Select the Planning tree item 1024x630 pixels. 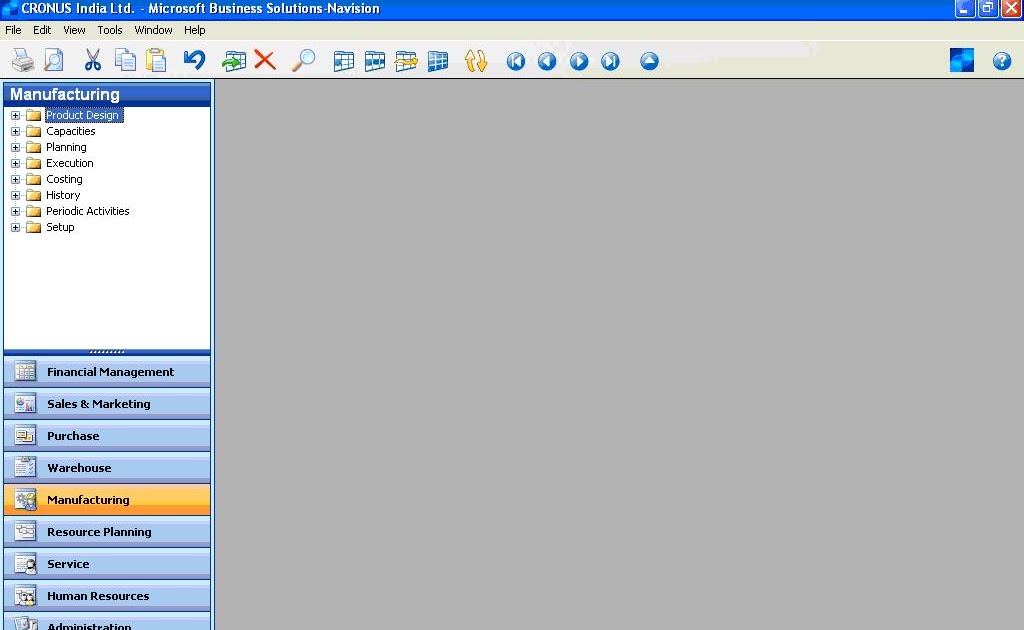pyautogui.click(x=66, y=148)
